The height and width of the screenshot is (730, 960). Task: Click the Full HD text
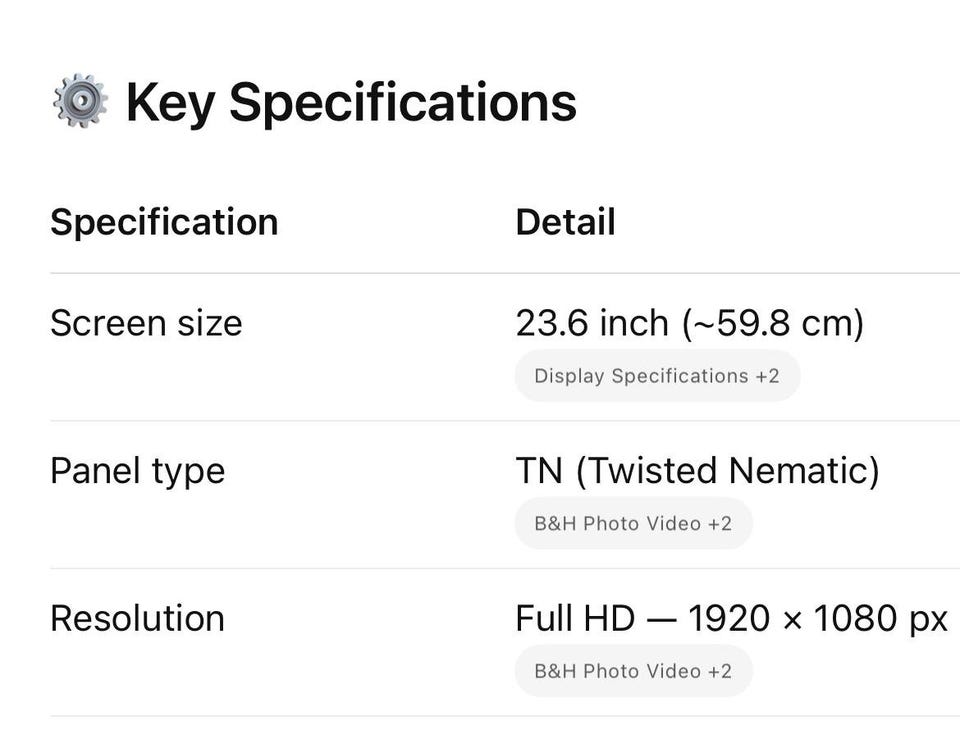[x=575, y=618]
